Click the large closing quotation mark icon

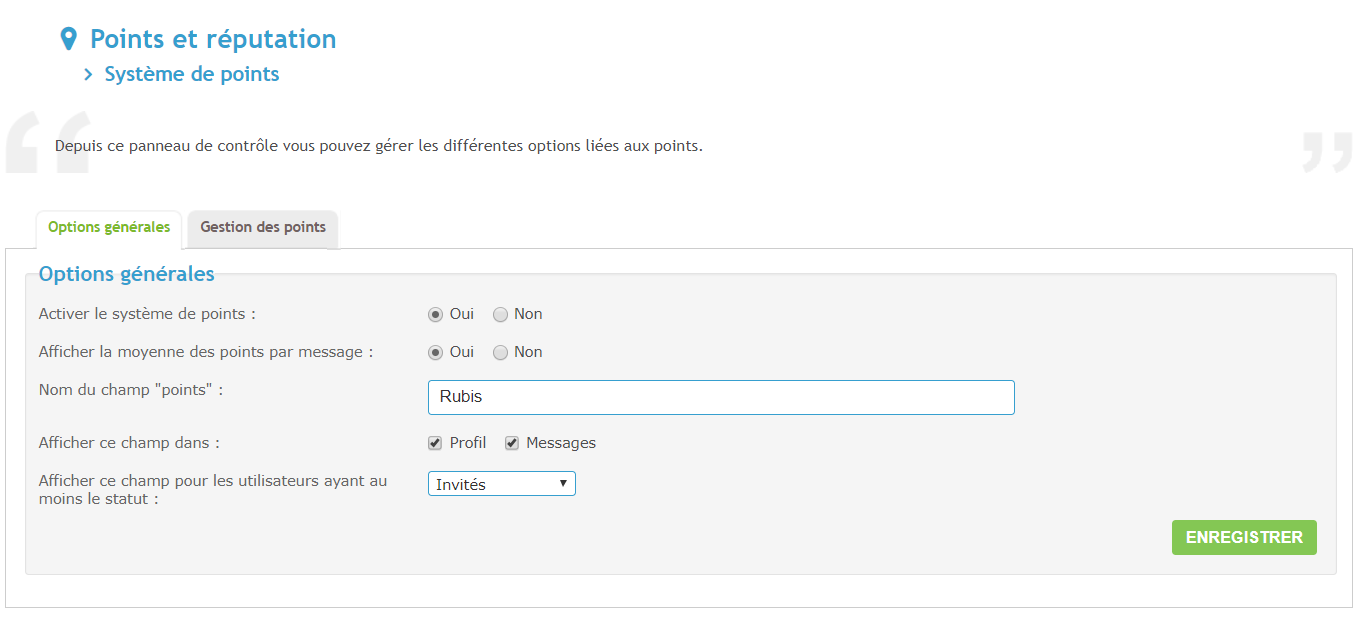[1326, 152]
